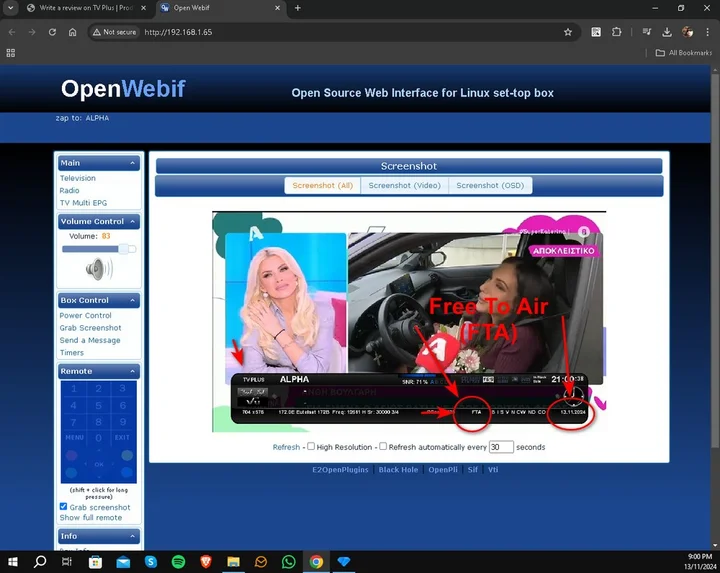Click the browser back arrow

click(12, 32)
